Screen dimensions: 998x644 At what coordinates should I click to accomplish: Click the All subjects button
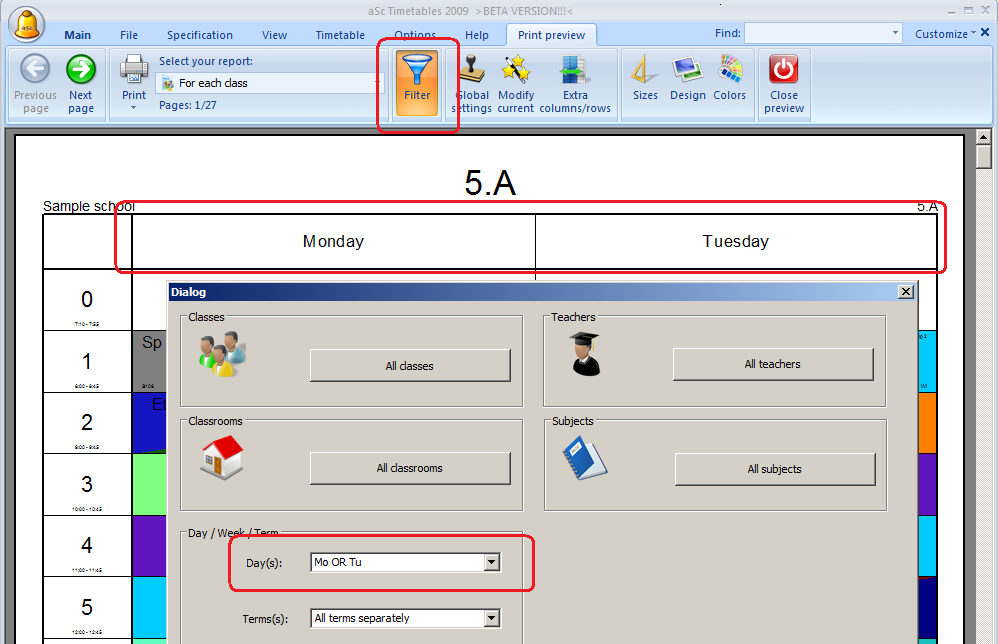coord(774,469)
